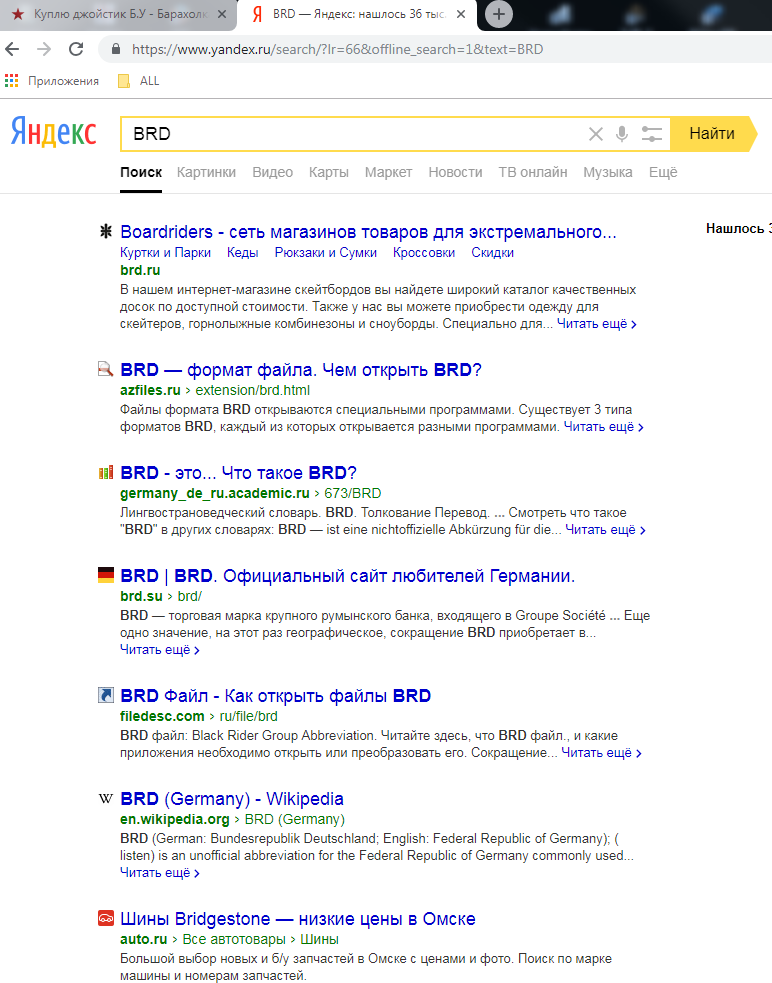Click the Яндекс logo
772x983 pixels.
[54, 132]
